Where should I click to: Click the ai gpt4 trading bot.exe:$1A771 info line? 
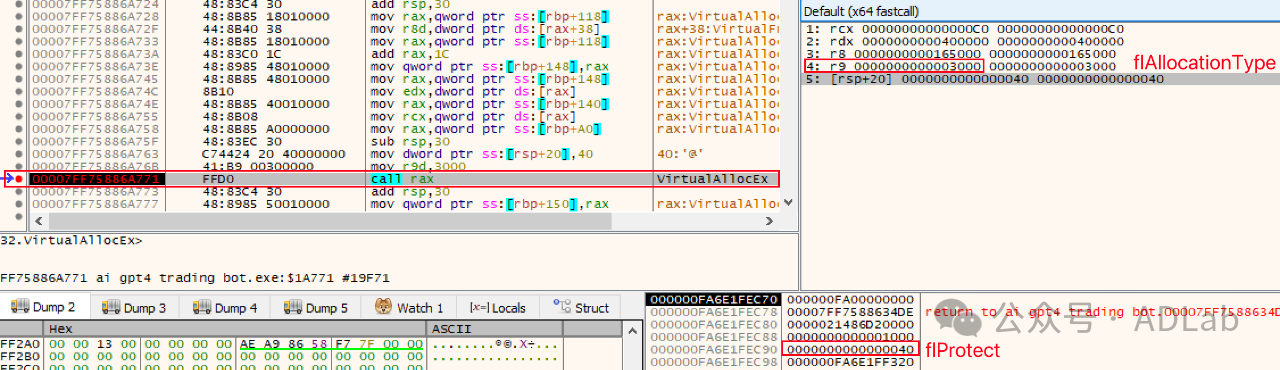click(194, 279)
